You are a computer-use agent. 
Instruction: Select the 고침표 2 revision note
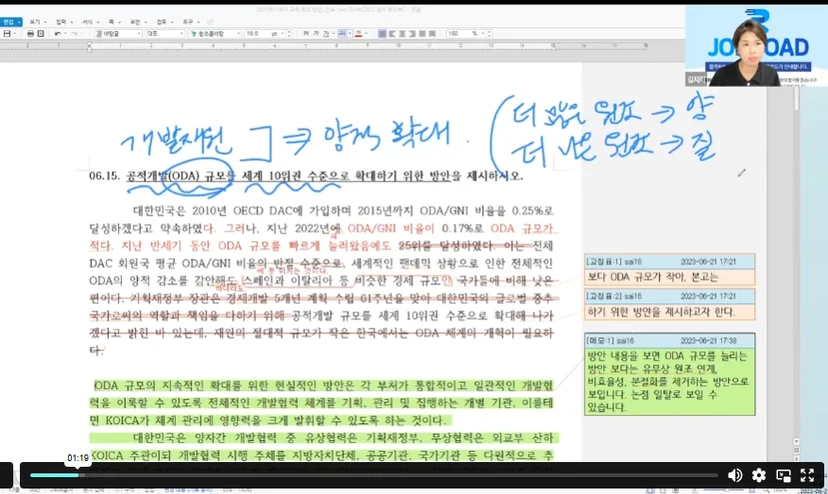670,305
